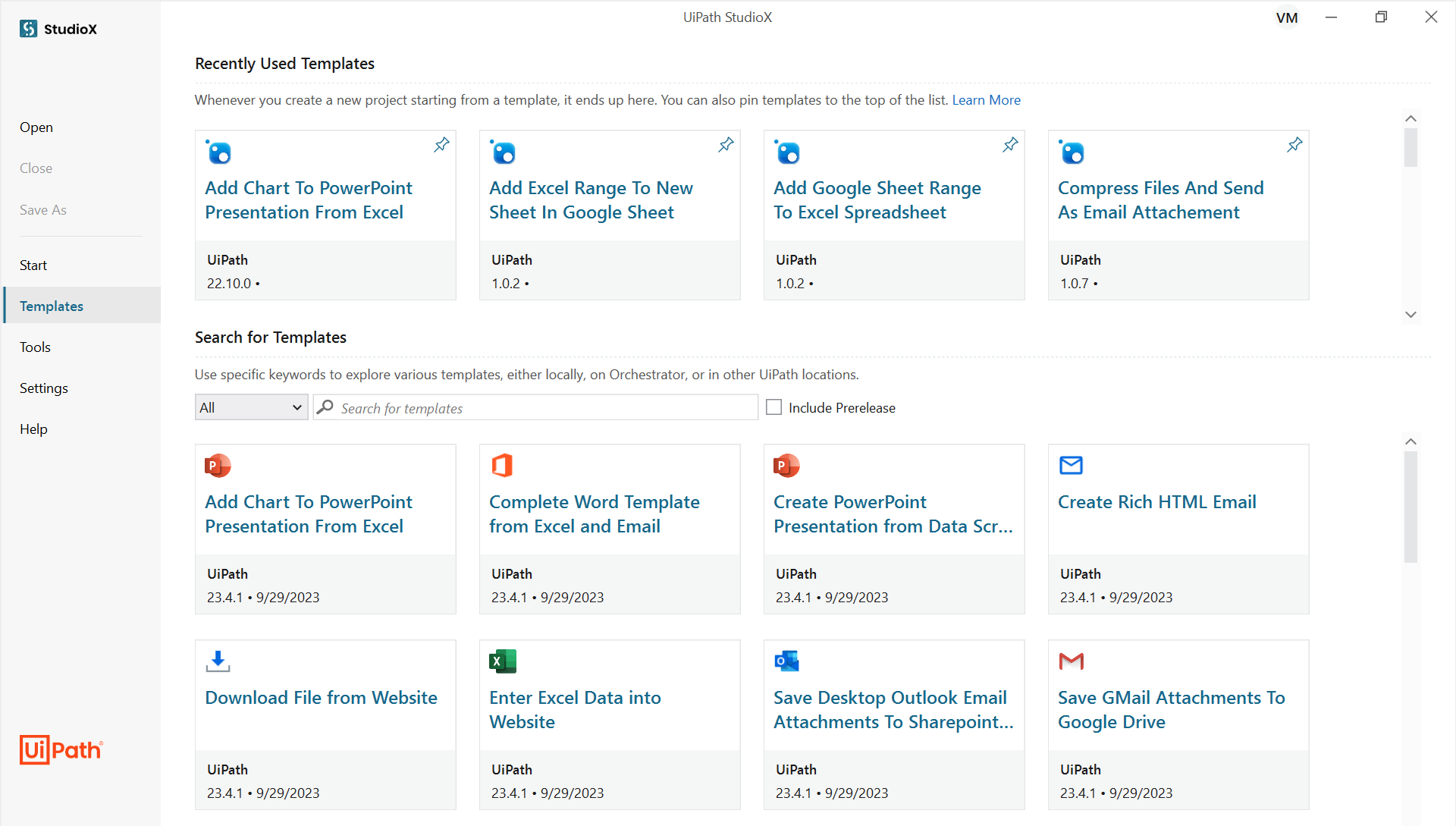
Task: Click the Excel icon on Enter Excel Data
Action: click(x=502, y=661)
